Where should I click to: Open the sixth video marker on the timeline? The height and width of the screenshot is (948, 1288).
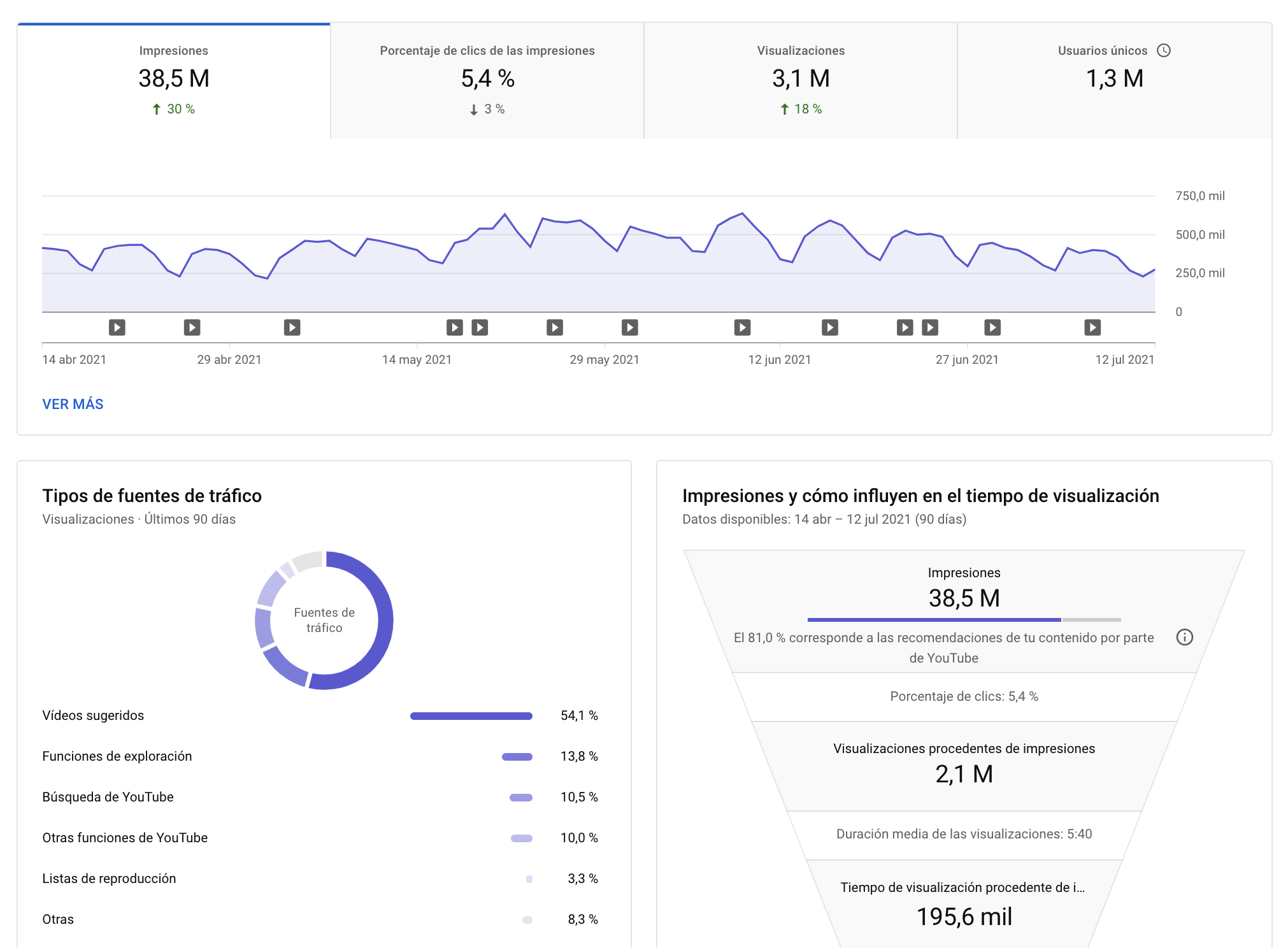555,327
